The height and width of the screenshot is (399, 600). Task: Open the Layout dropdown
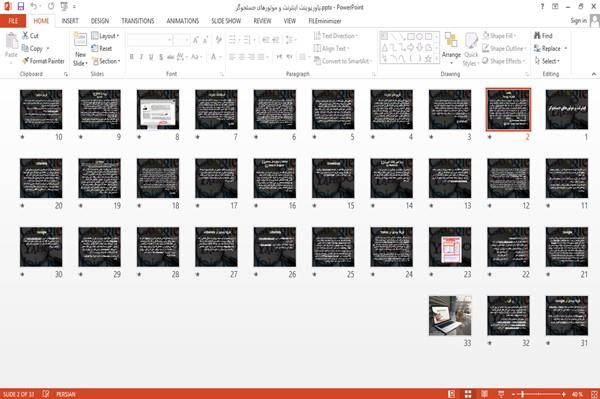click(105, 36)
